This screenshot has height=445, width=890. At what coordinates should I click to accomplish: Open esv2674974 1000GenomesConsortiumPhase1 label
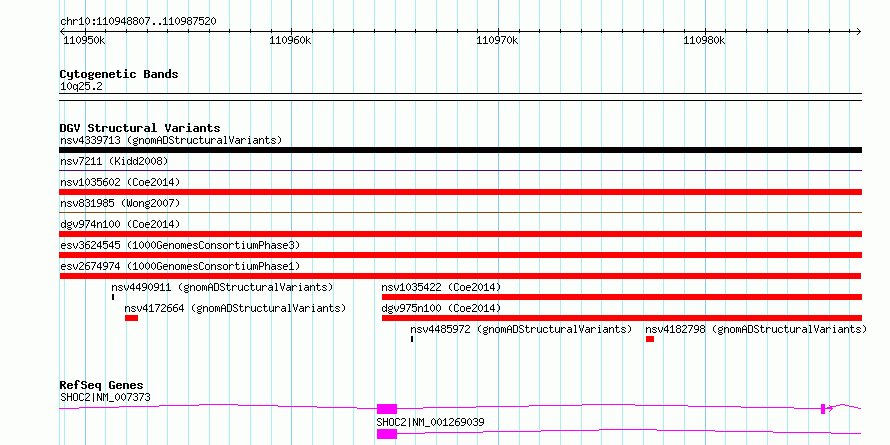pyautogui.click(x=179, y=266)
